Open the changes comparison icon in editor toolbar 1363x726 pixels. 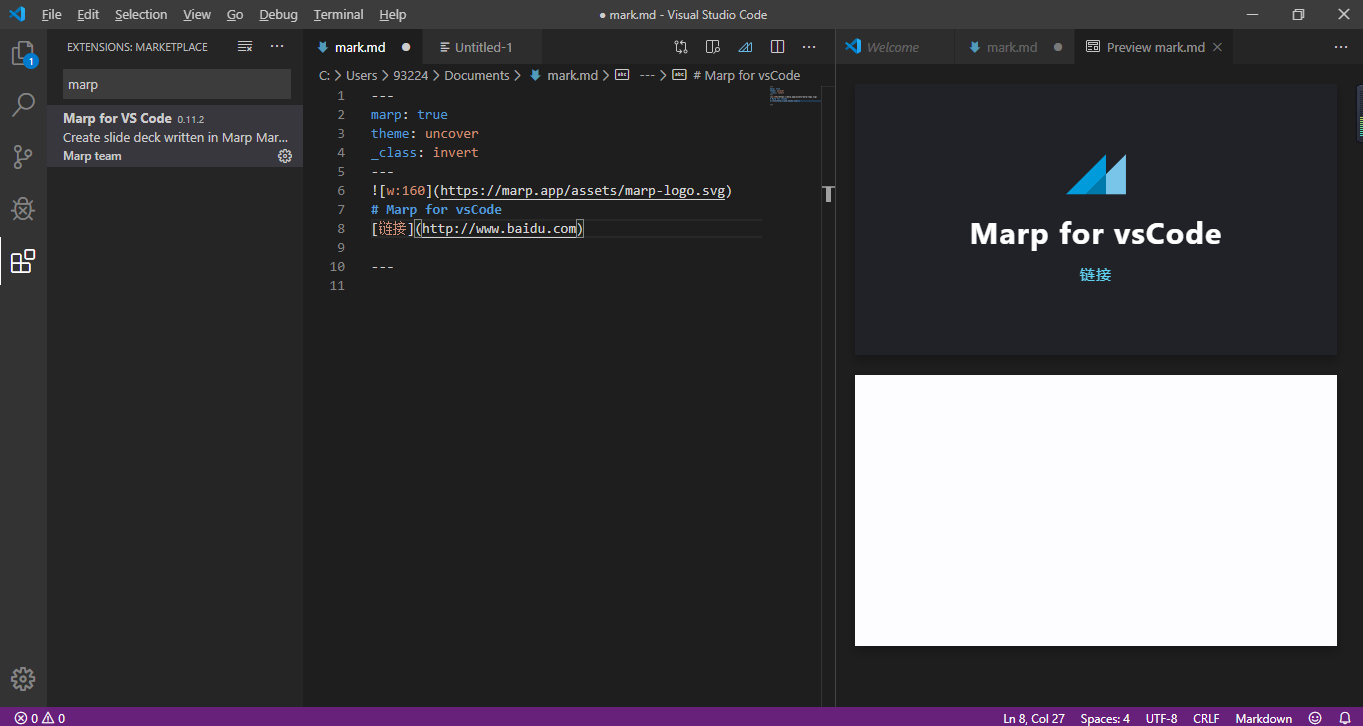[680, 46]
